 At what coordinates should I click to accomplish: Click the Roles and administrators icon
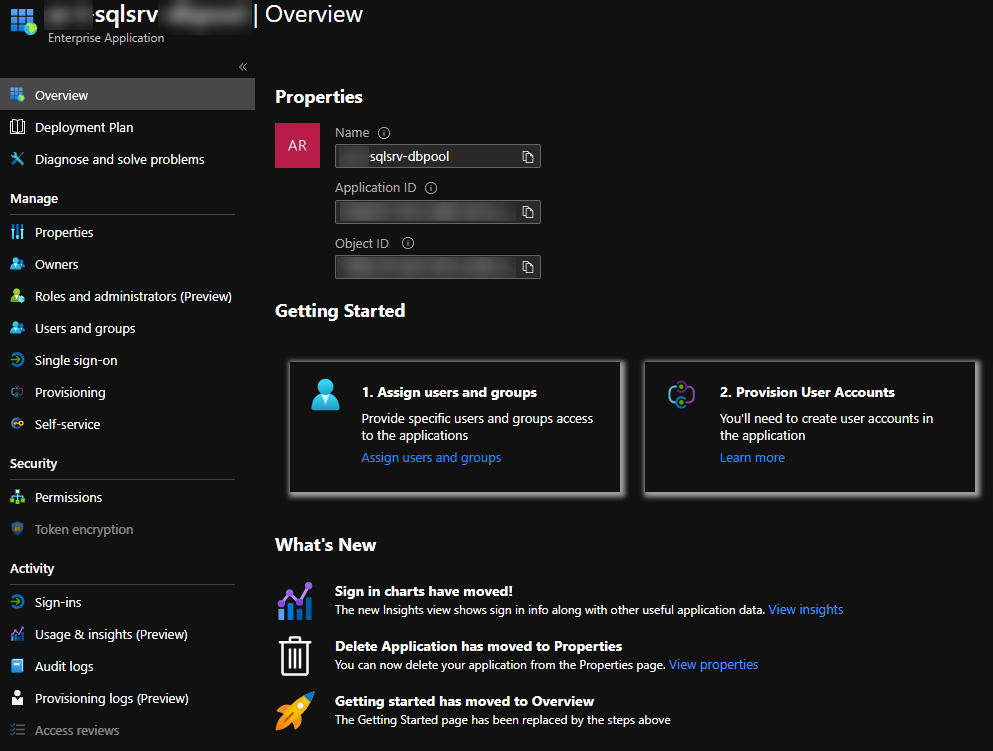point(18,296)
